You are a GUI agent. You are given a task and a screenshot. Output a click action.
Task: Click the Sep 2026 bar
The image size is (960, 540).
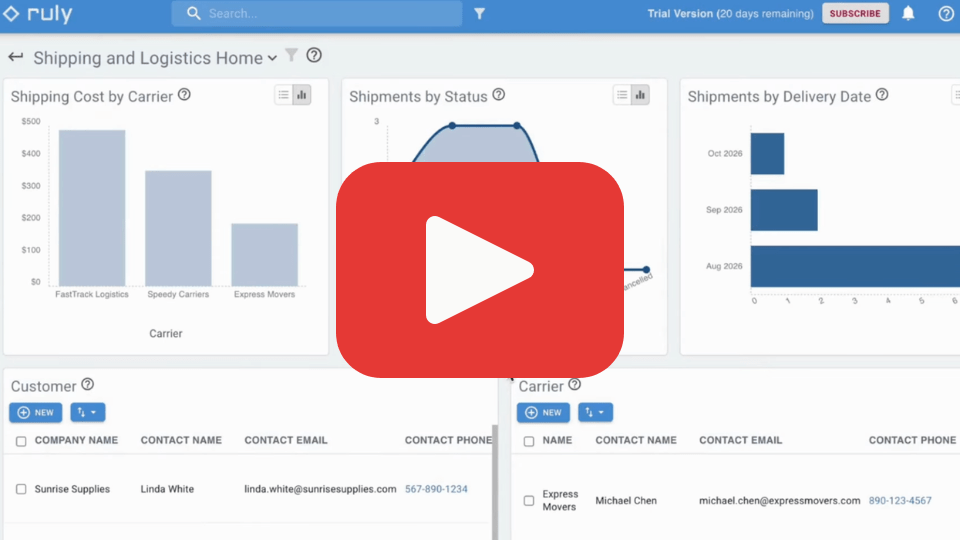[784, 210]
